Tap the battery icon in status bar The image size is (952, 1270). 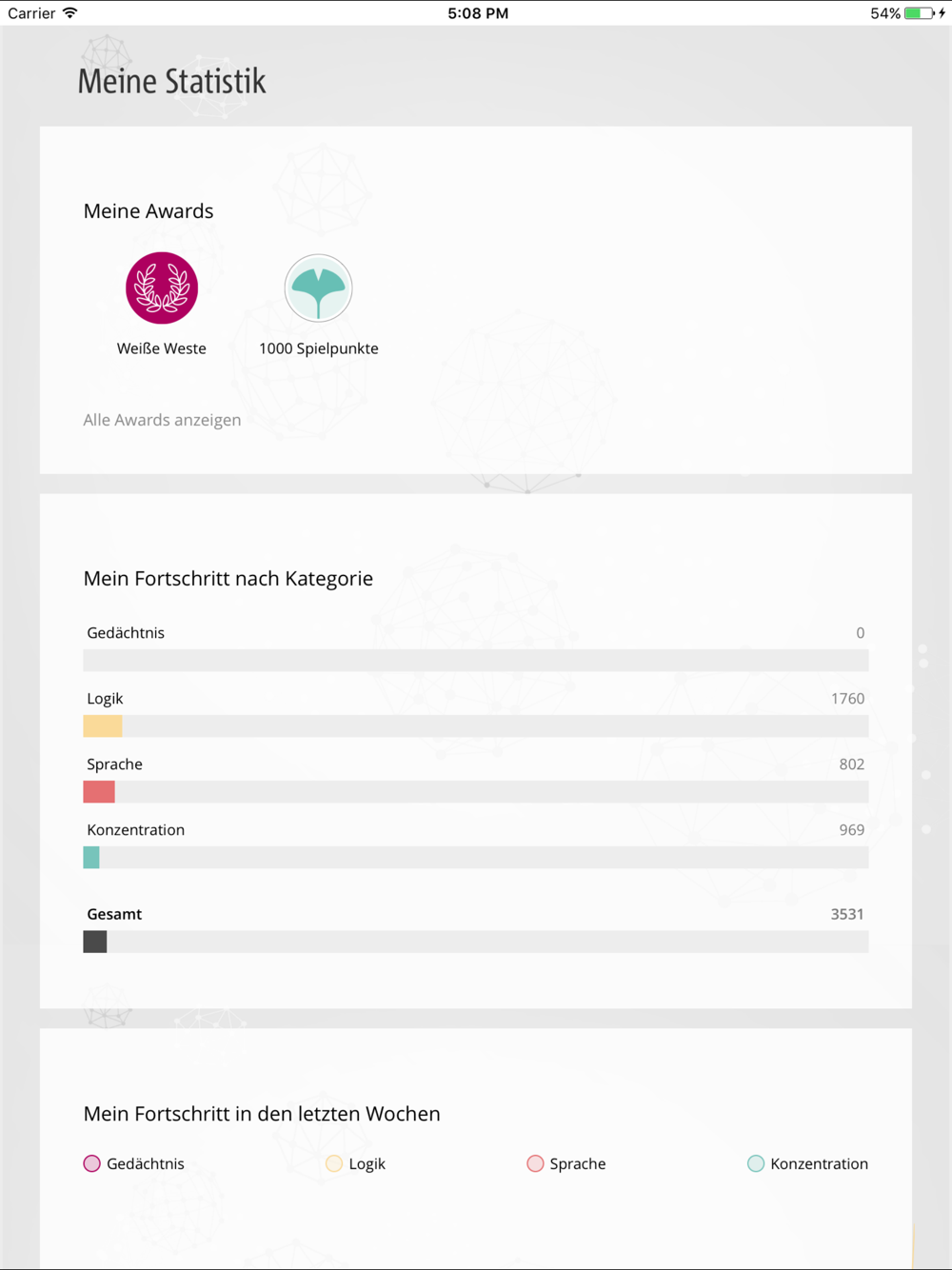point(920,13)
